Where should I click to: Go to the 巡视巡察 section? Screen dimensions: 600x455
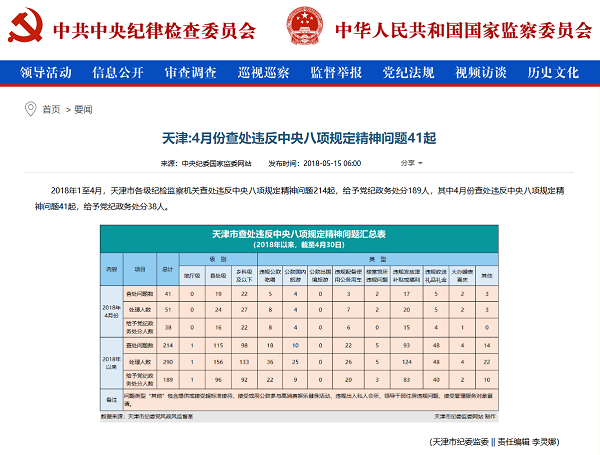tap(263, 72)
